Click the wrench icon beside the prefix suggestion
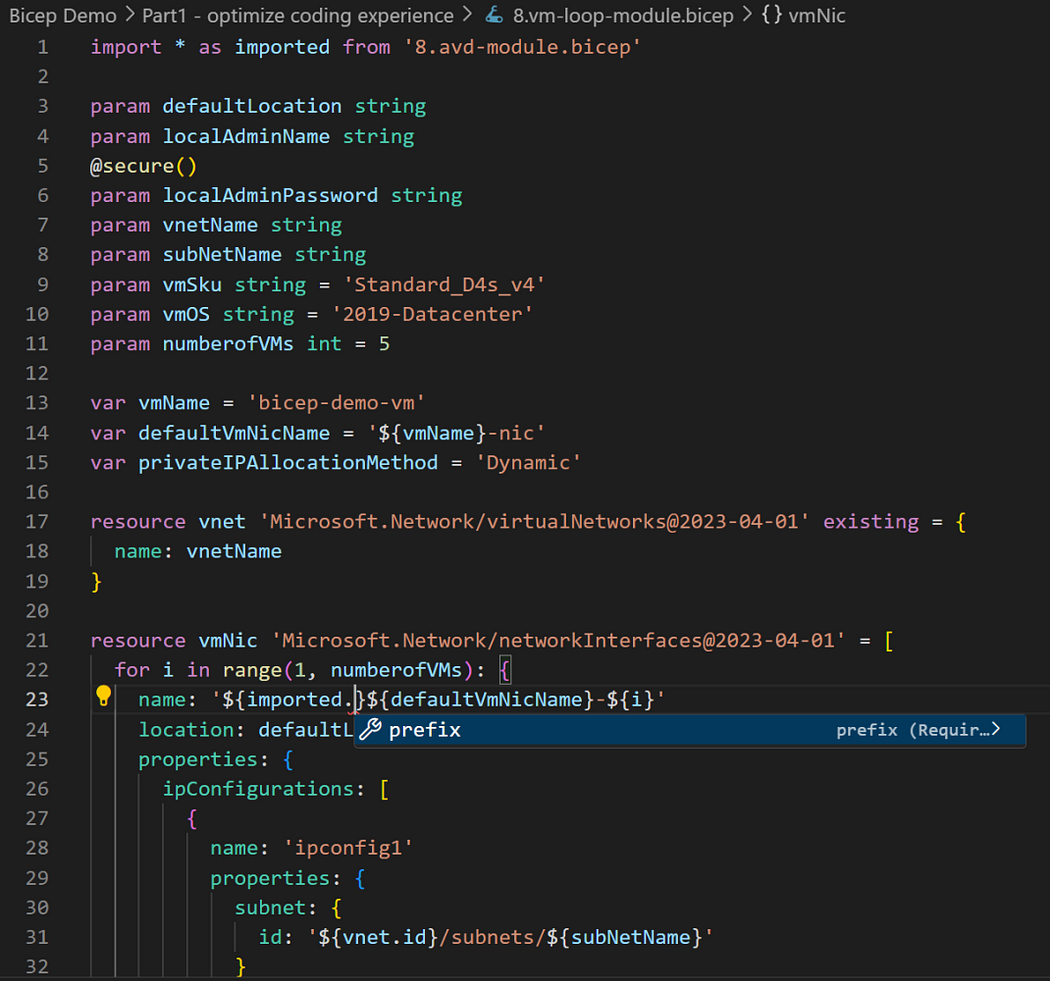 coord(370,730)
